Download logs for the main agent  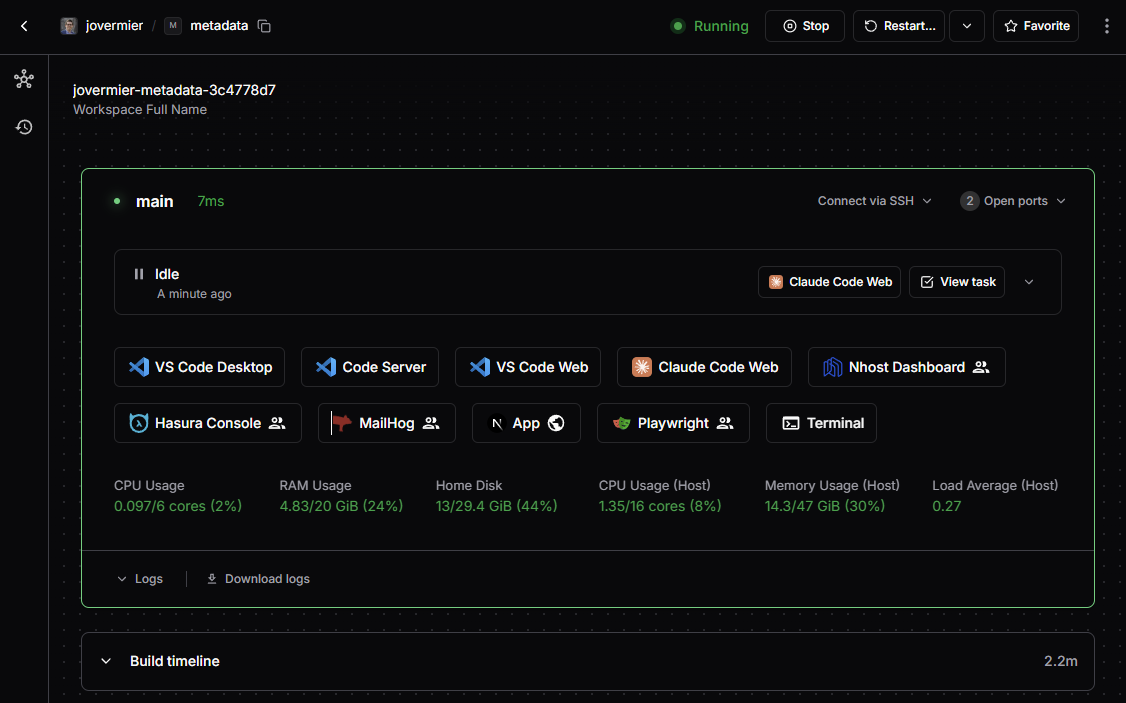coord(259,579)
